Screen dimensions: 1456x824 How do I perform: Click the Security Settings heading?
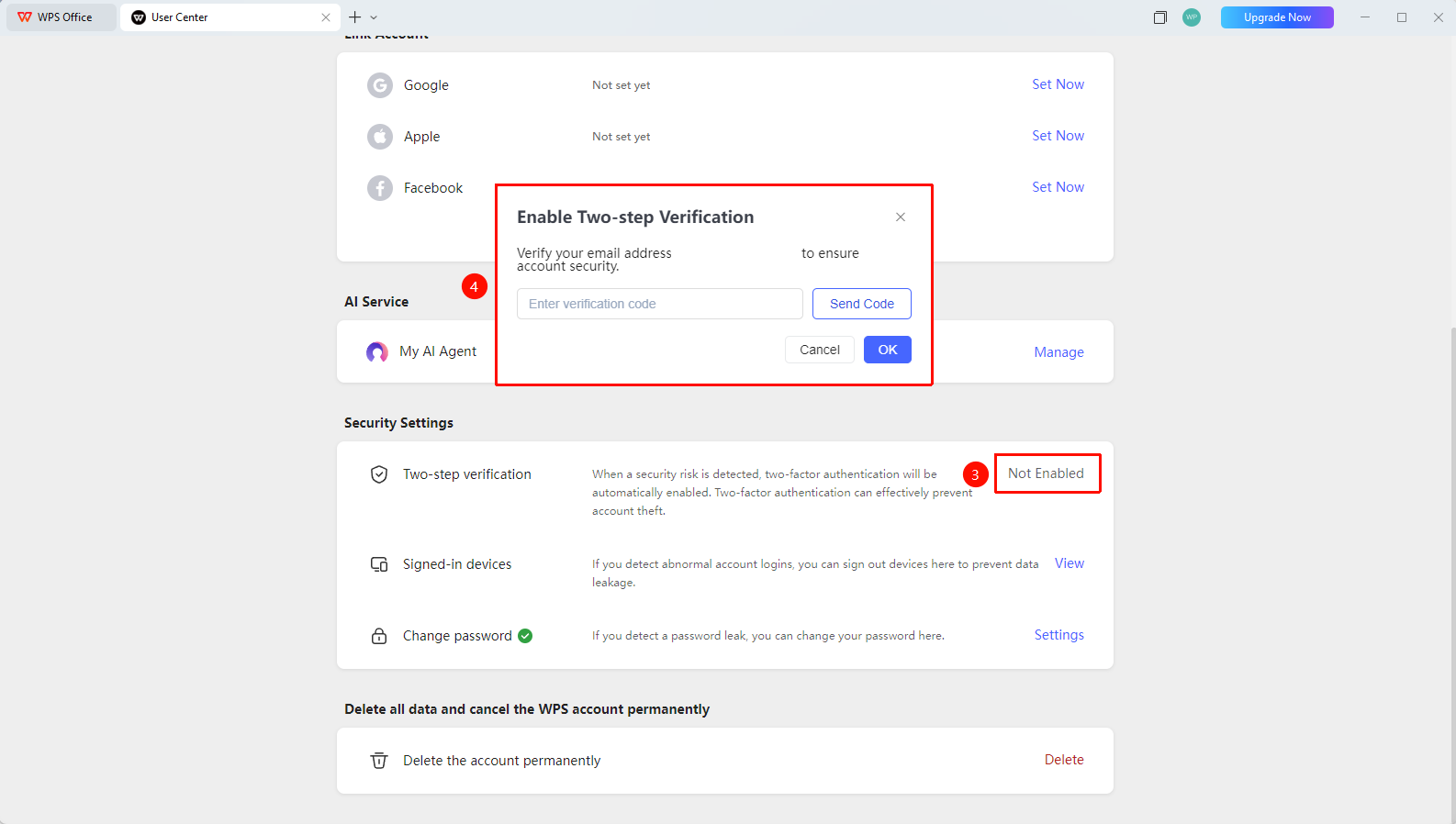pos(398,423)
